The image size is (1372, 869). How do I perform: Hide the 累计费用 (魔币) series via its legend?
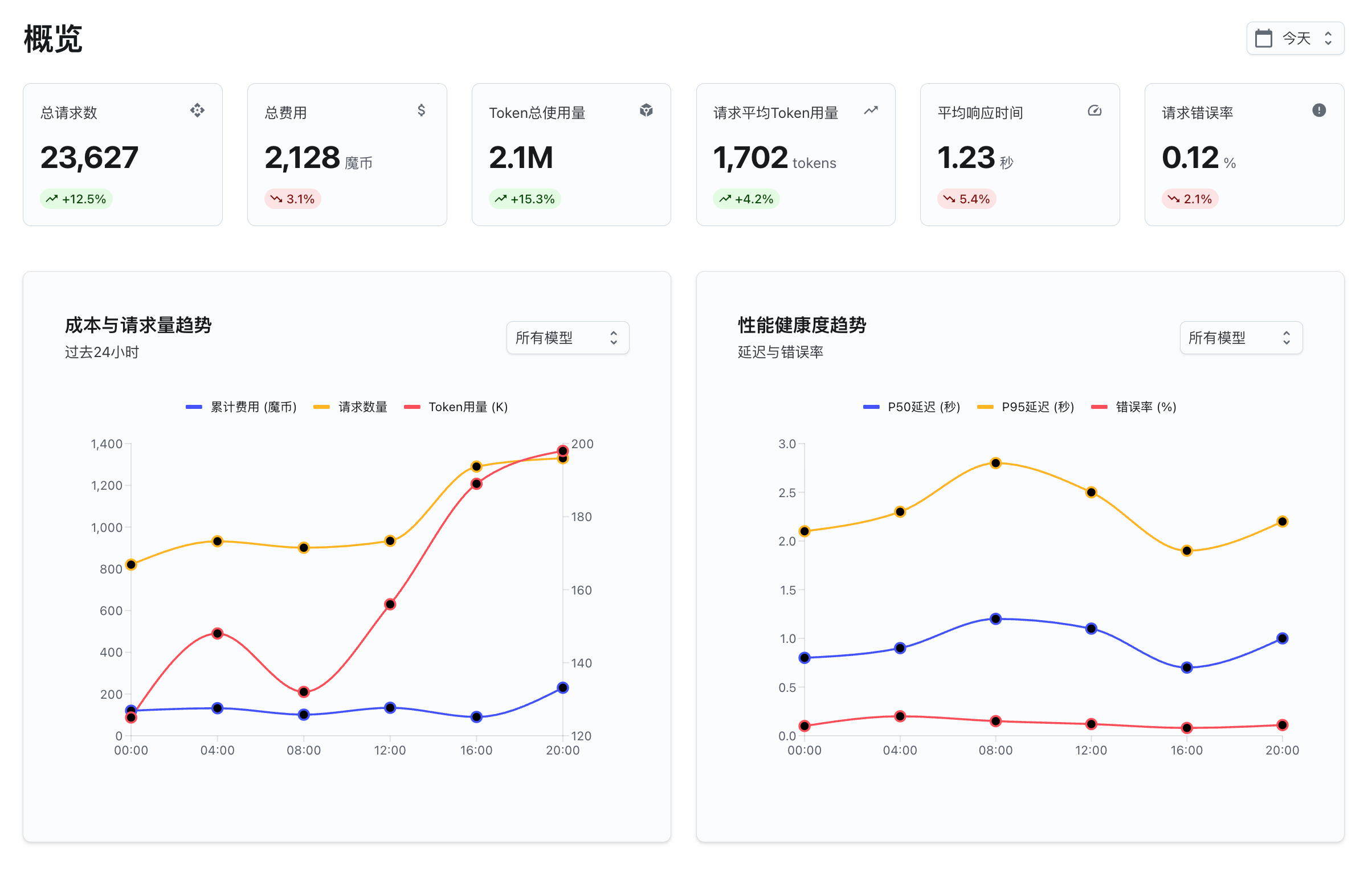[x=242, y=407]
